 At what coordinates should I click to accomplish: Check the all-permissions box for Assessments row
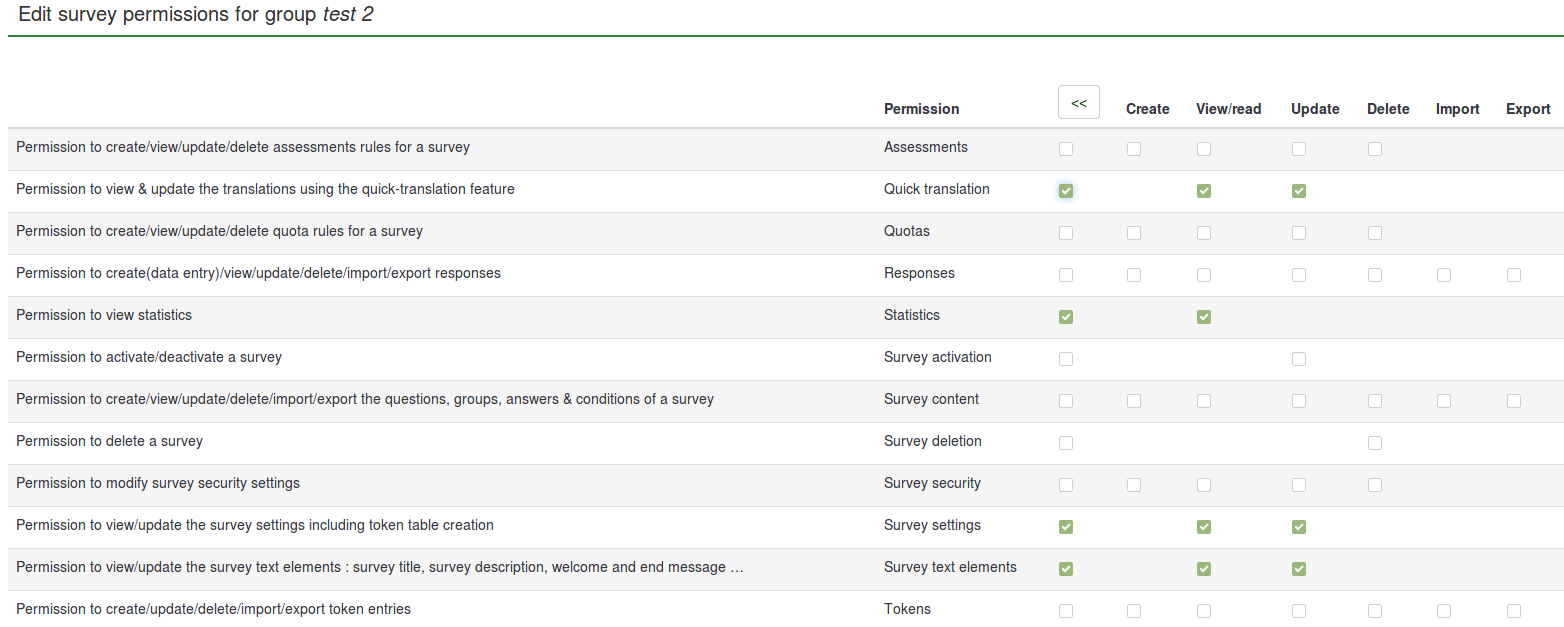[x=1065, y=149]
